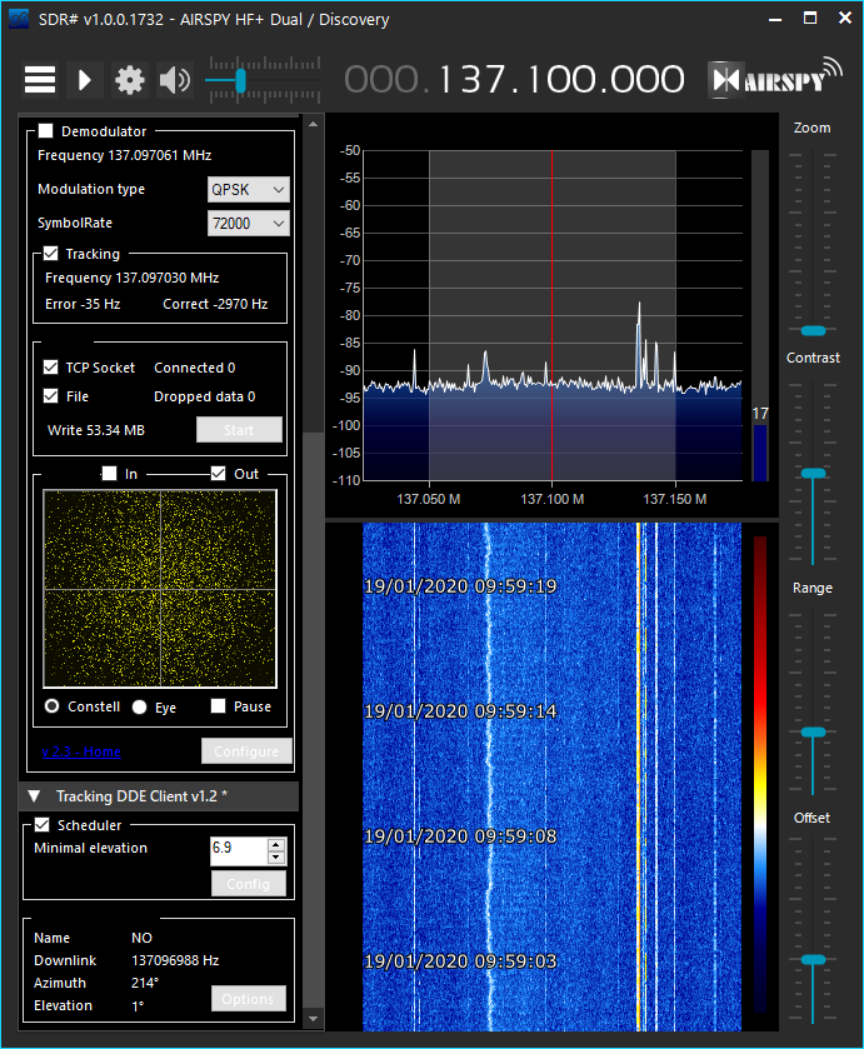Click the Downlink value 137096988 Hz
Viewport: 864px width, 1049px height.
coord(175,960)
